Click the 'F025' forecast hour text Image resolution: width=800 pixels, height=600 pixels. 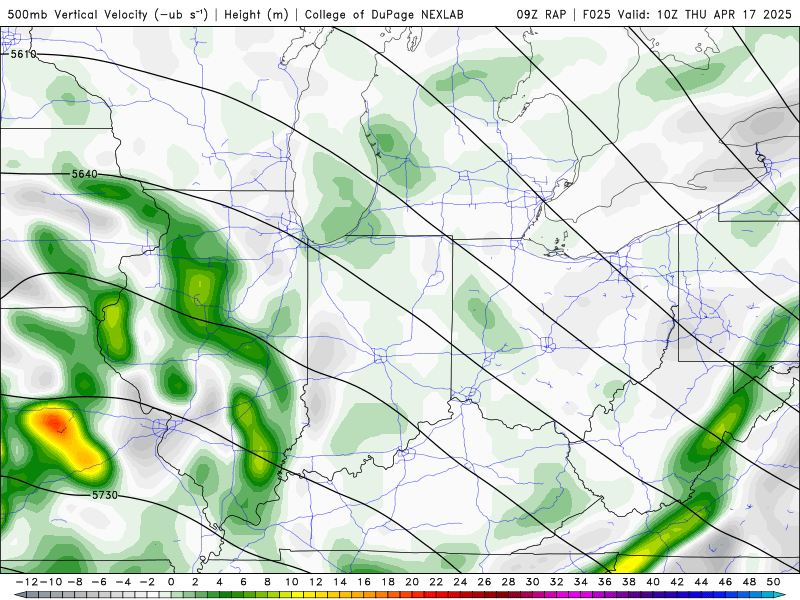(596, 14)
